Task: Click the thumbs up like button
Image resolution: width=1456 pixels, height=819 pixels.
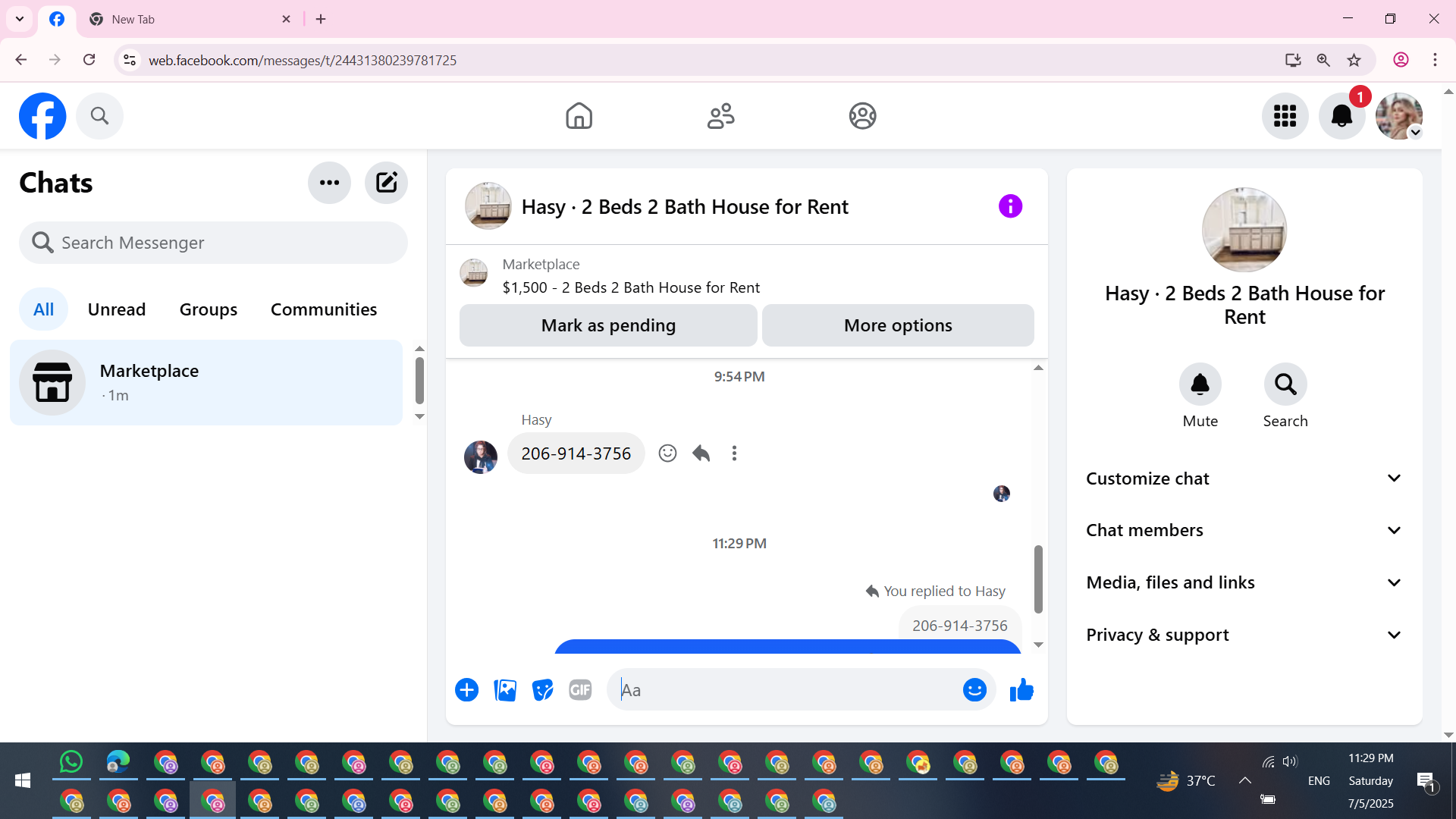Action: (x=1021, y=690)
